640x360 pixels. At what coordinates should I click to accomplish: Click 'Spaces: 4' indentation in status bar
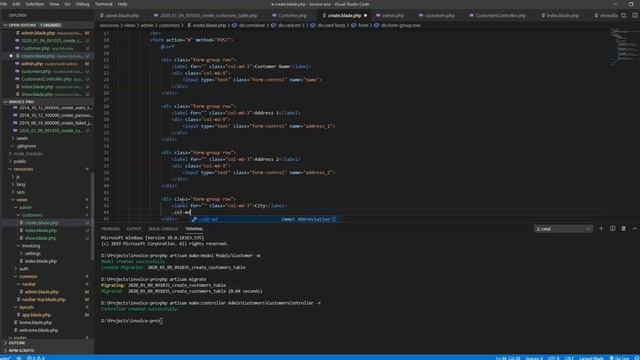pos(534,358)
